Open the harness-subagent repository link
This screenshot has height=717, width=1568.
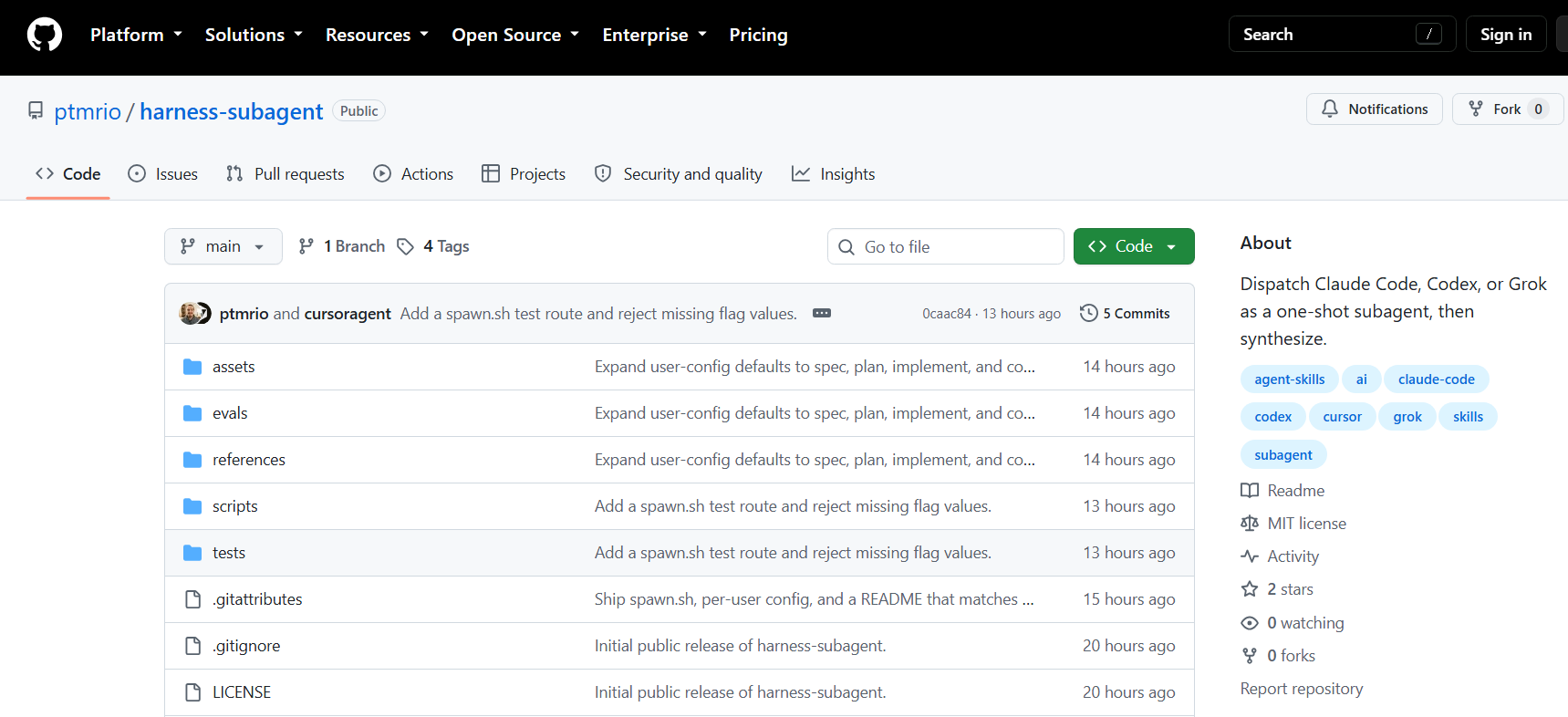(x=232, y=111)
